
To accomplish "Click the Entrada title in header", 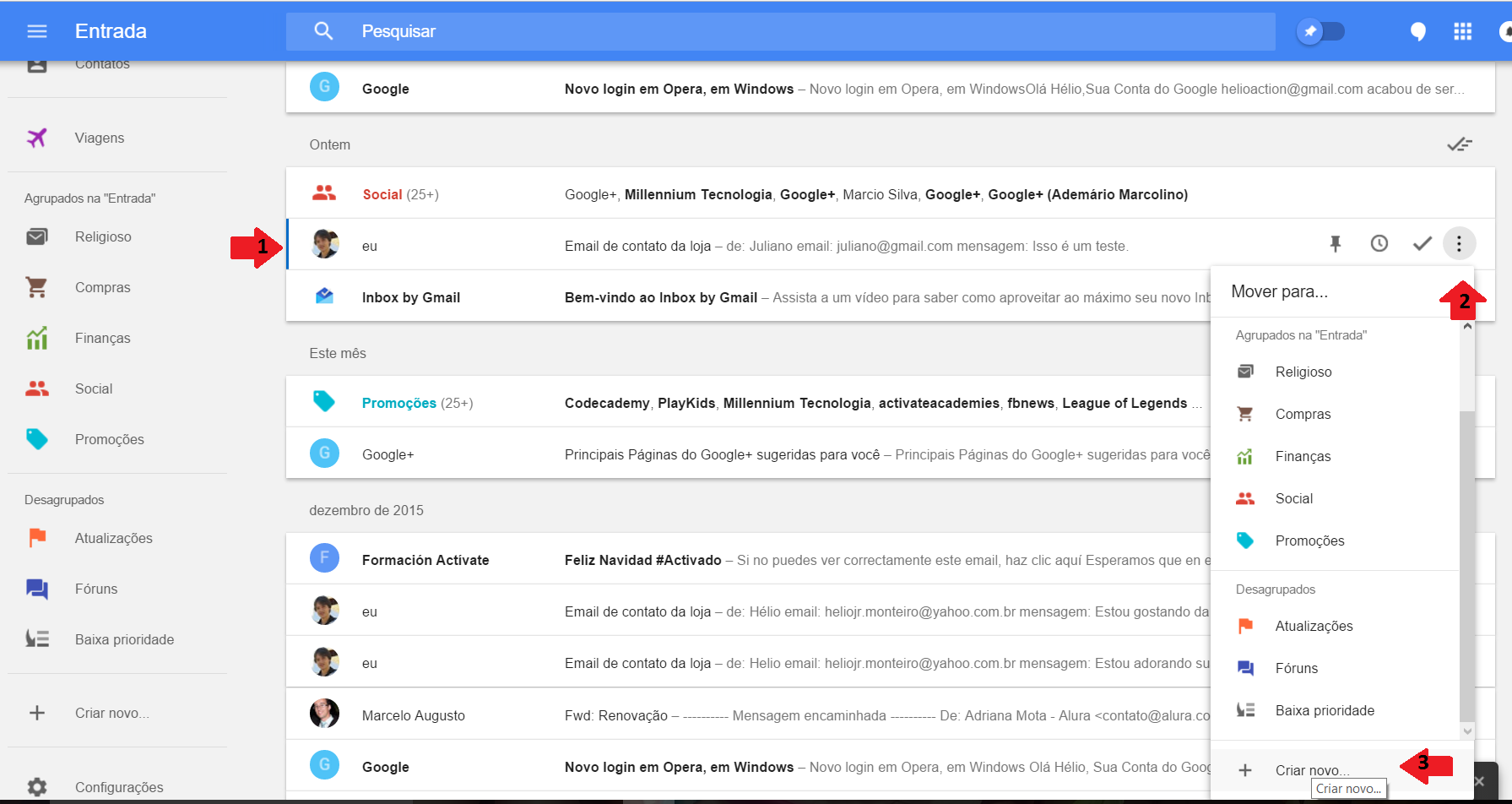I will [111, 31].
